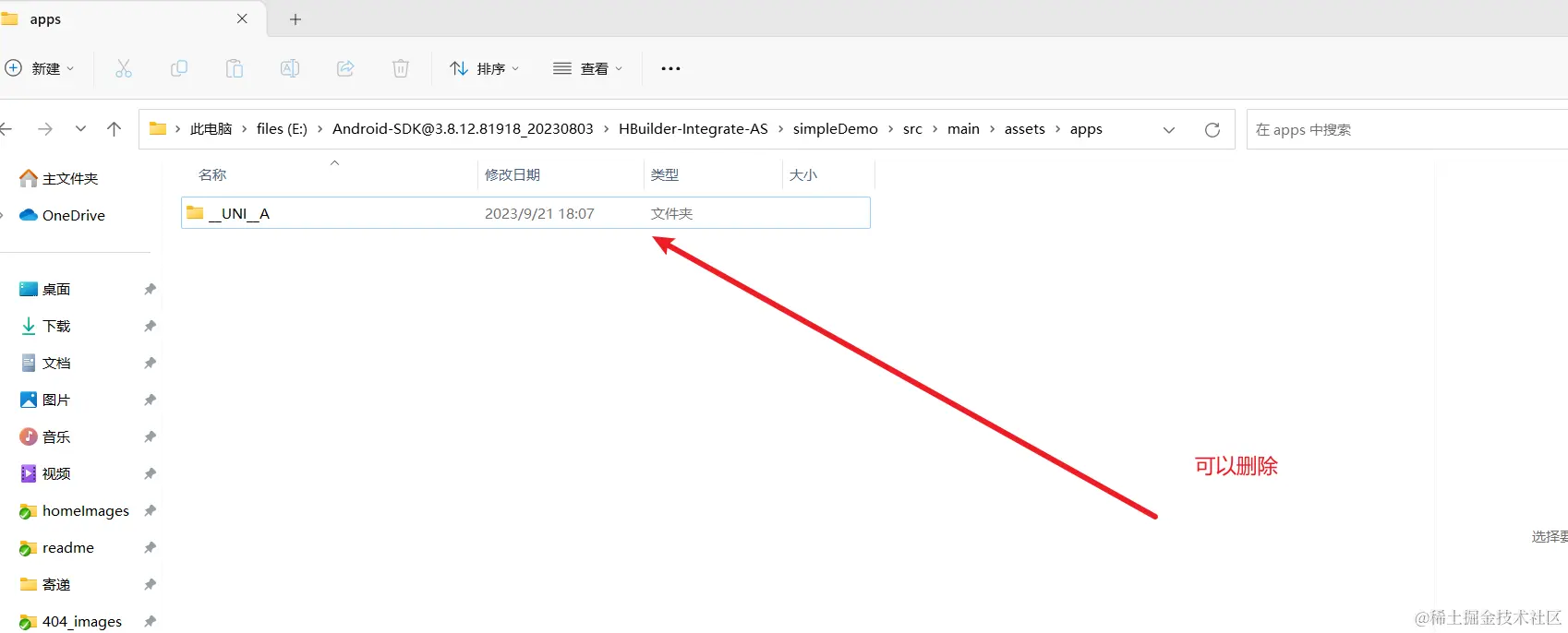This screenshot has height=633, width=1568.
Task: Go up one directory level
Action: coord(115,129)
